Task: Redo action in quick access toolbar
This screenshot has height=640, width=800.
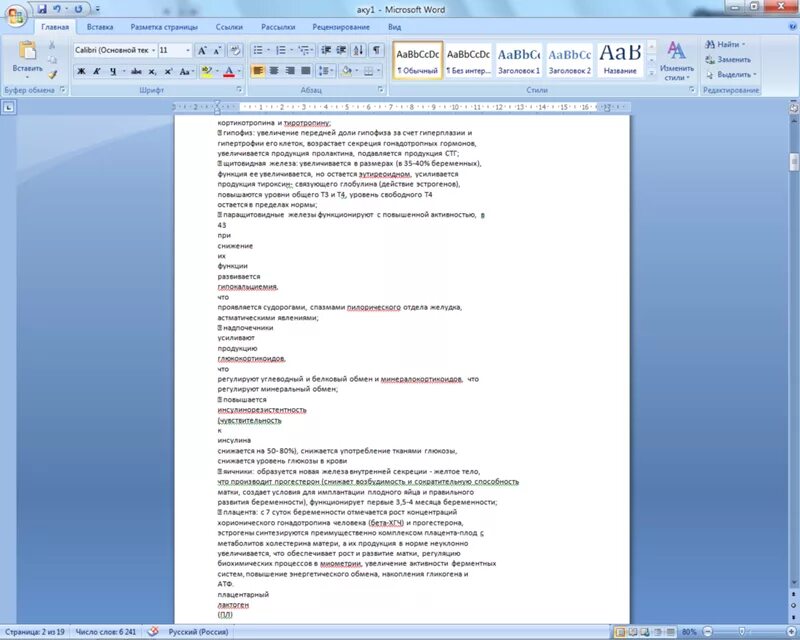Action: click(78, 9)
